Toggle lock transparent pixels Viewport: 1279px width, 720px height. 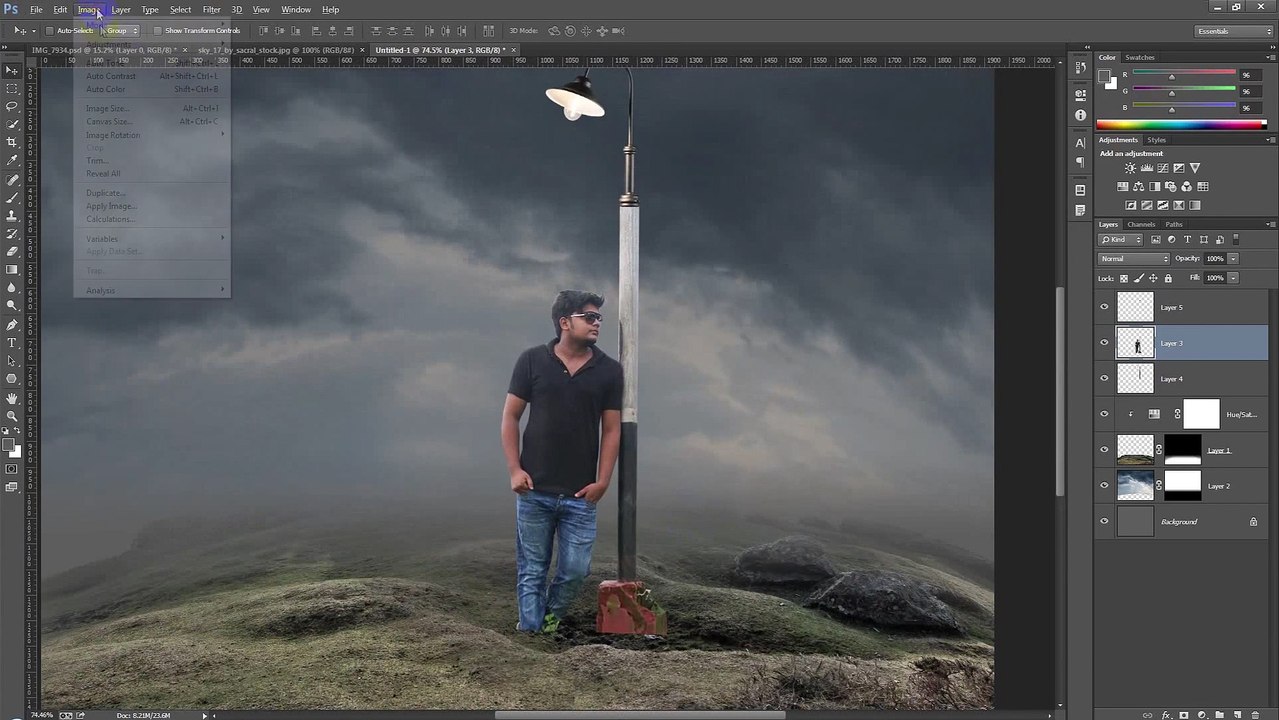[x=1124, y=278]
